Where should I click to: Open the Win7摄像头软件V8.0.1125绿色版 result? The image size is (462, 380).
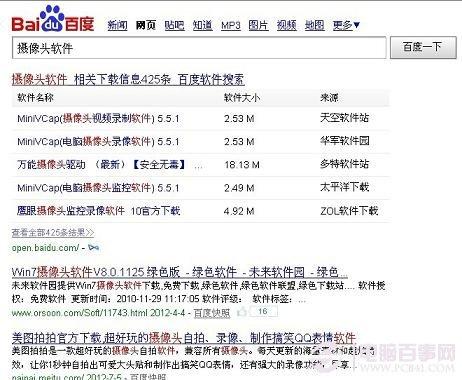point(180,272)
